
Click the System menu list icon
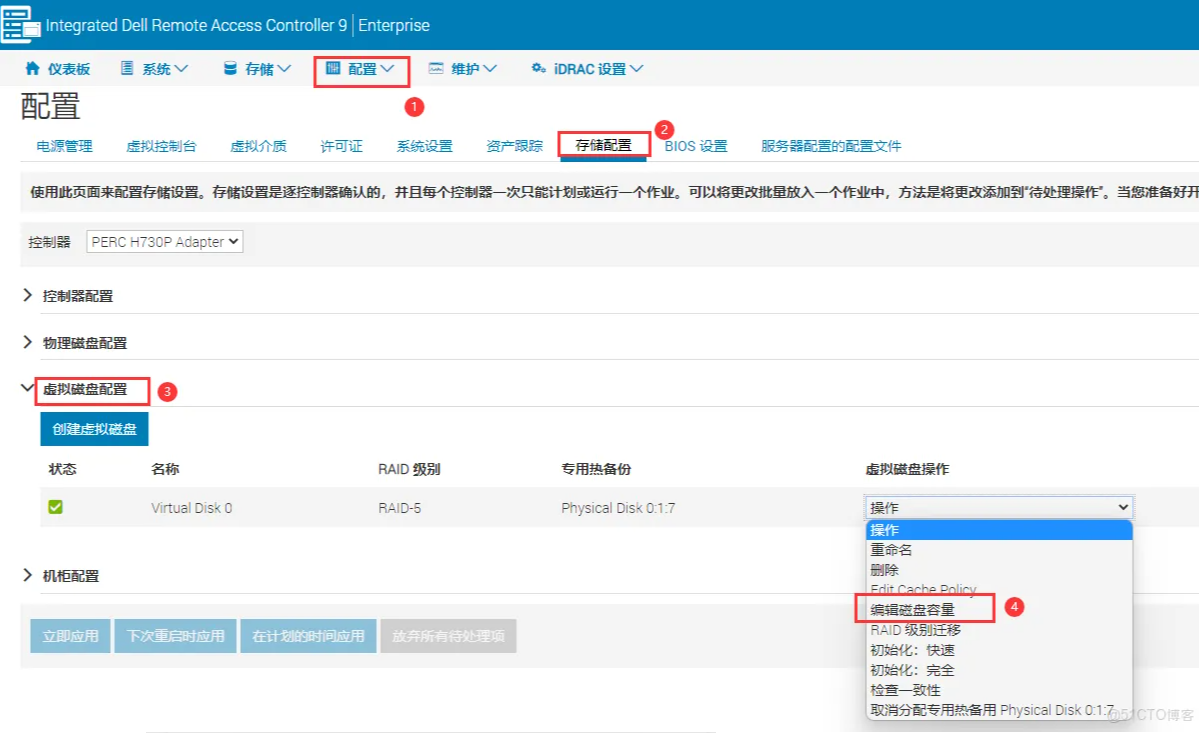coord(127,69)
